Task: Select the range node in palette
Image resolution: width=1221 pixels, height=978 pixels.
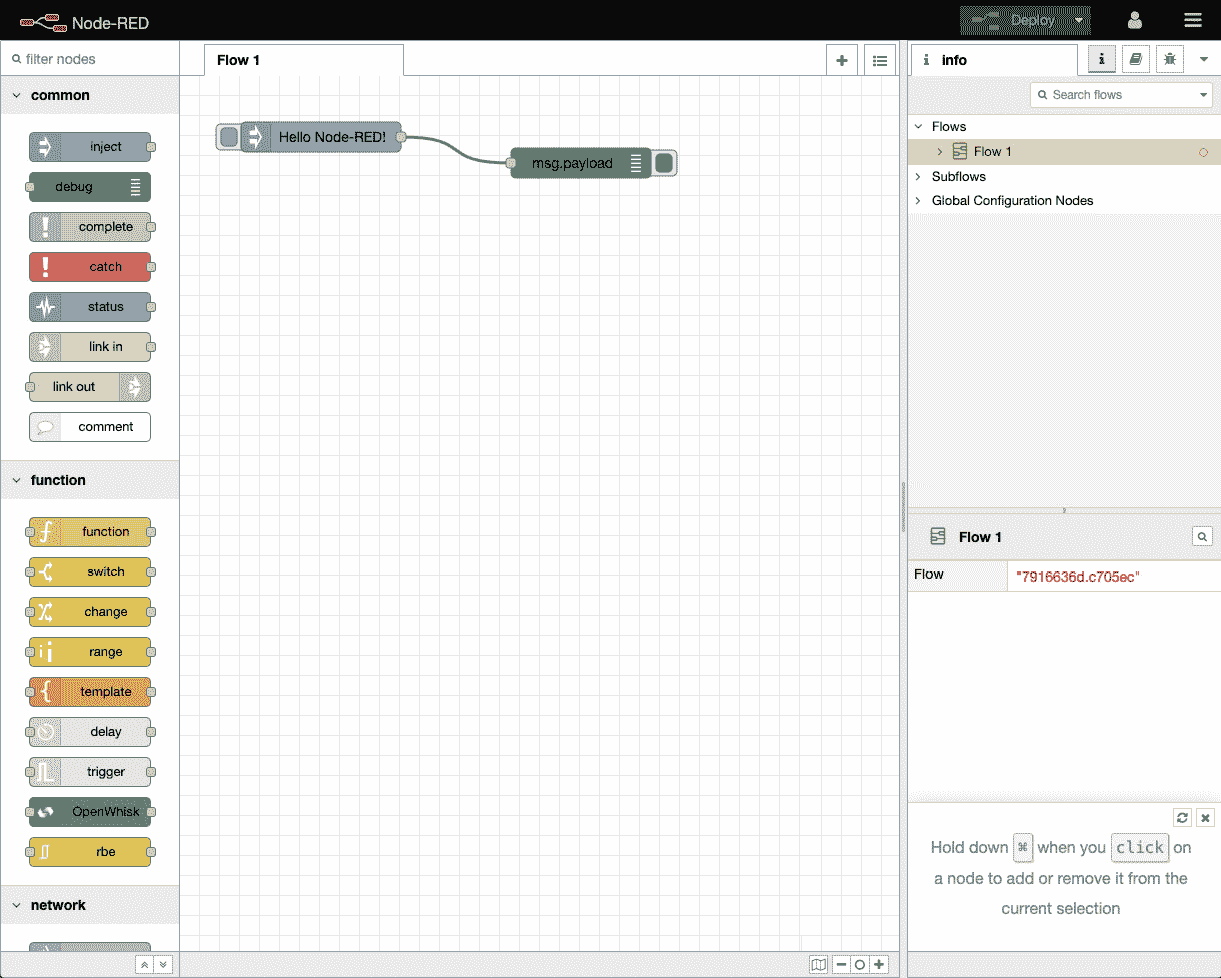Action: (x=90, y=652)
